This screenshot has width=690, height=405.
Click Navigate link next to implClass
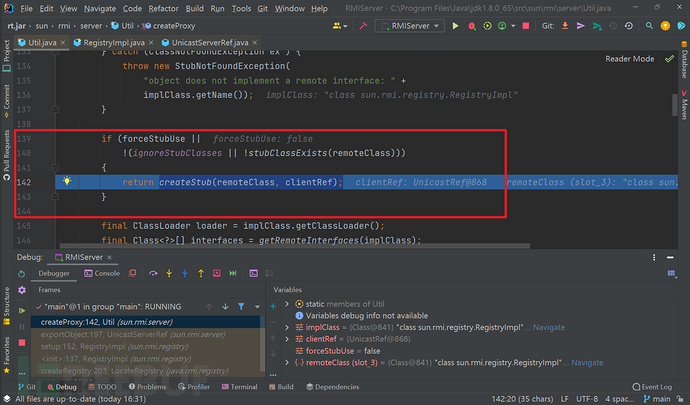coord(549,327)
